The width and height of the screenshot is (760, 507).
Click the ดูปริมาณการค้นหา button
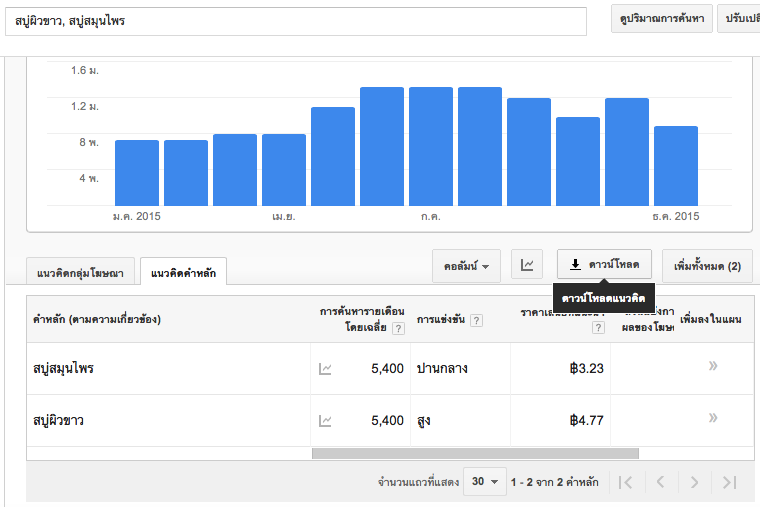click(660, 19)
